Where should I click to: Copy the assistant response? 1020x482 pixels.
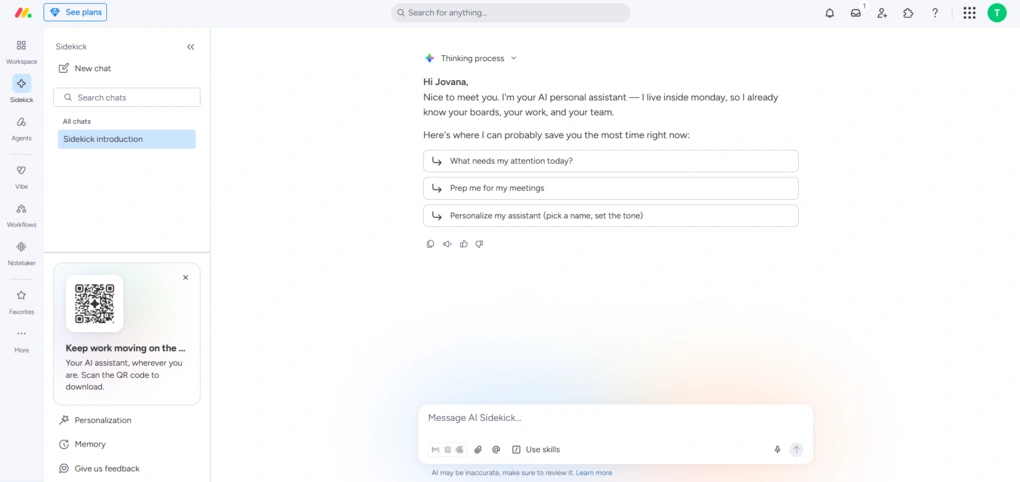431,244
